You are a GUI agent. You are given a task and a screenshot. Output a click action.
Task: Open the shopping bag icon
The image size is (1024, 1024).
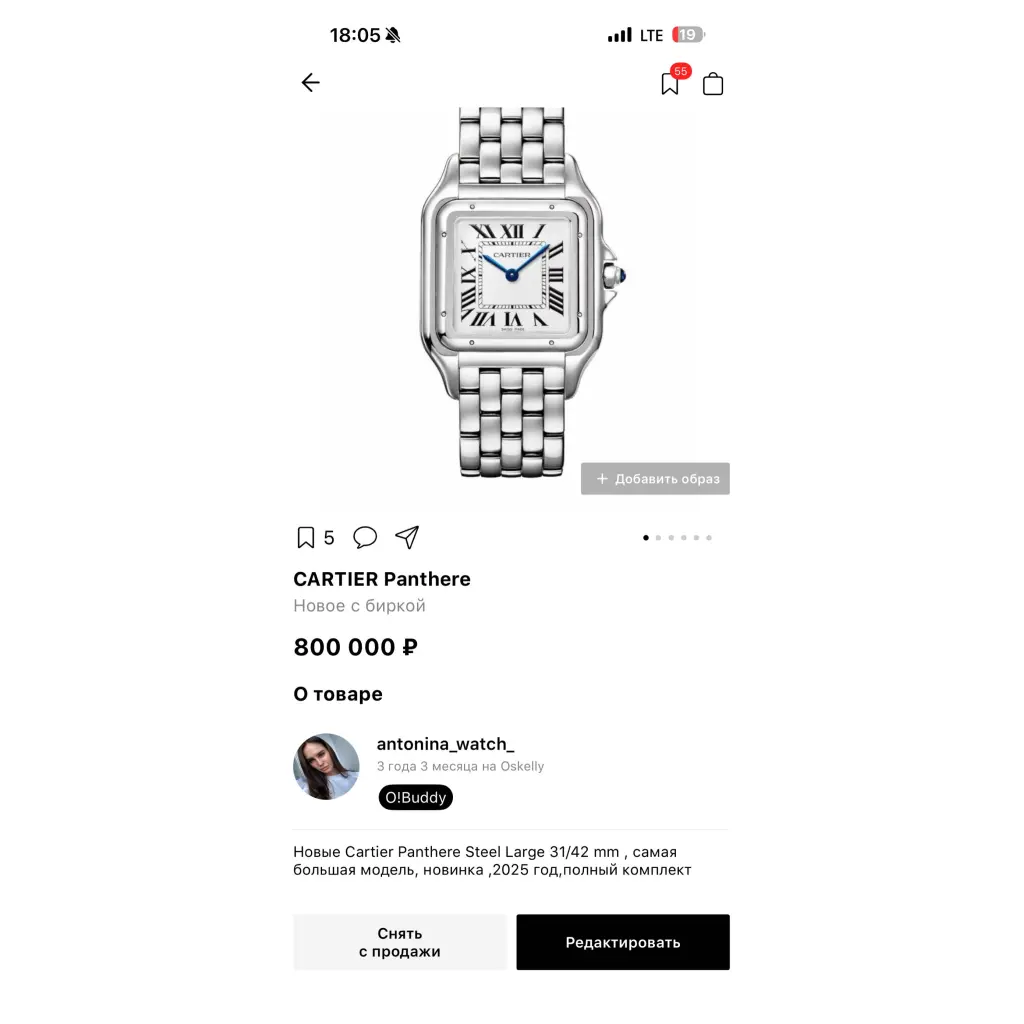(x=712, y=84)
